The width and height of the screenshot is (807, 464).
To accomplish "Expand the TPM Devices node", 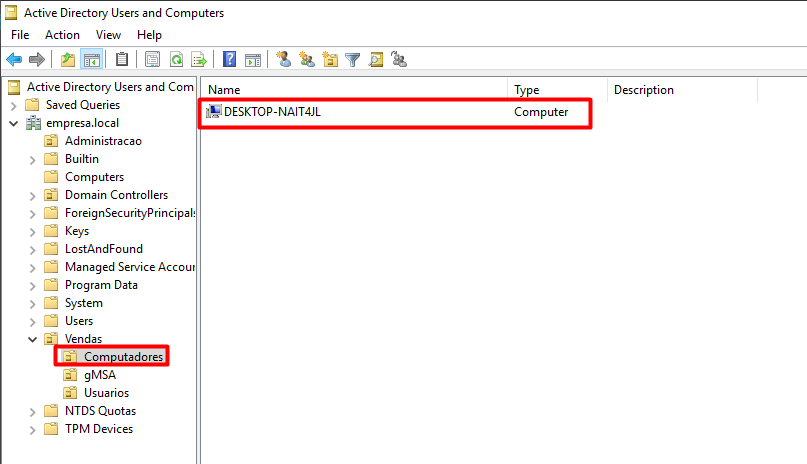I will coord(32,430).
